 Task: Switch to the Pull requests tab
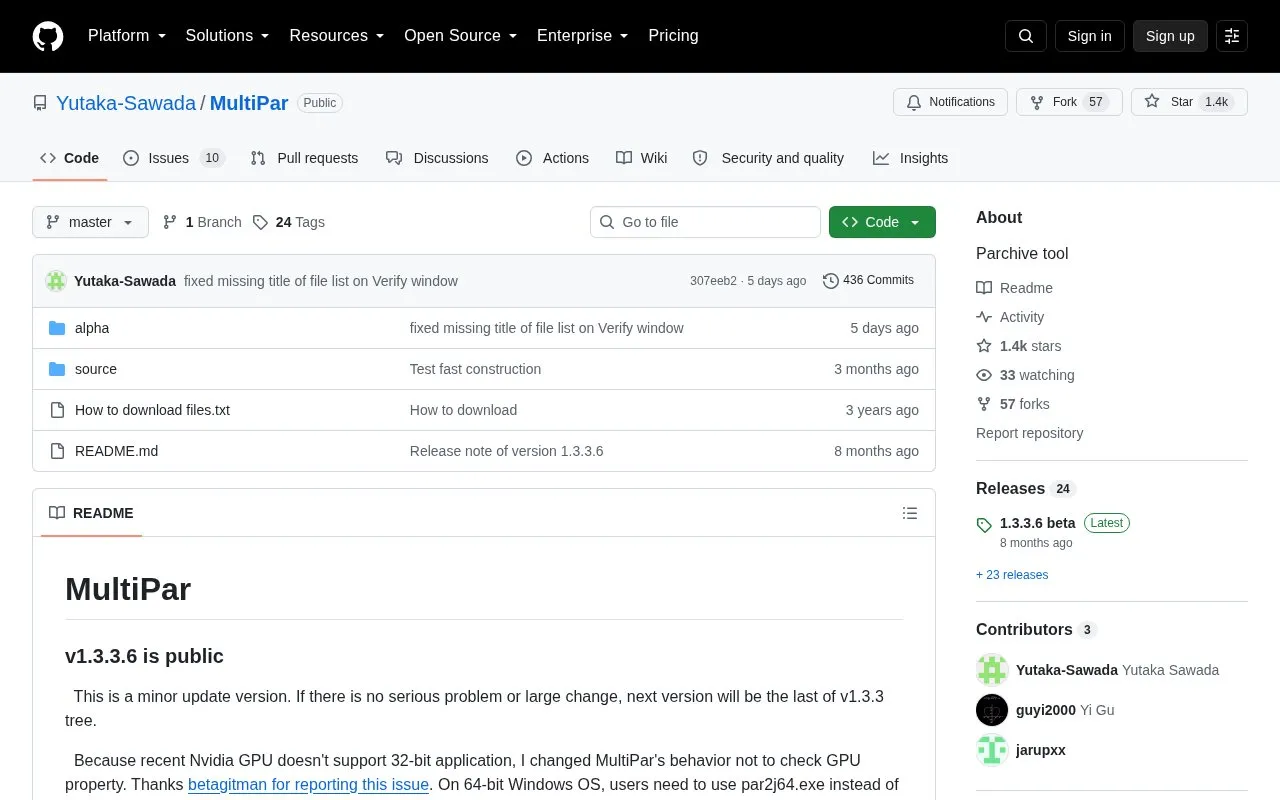tap(304, 158)
